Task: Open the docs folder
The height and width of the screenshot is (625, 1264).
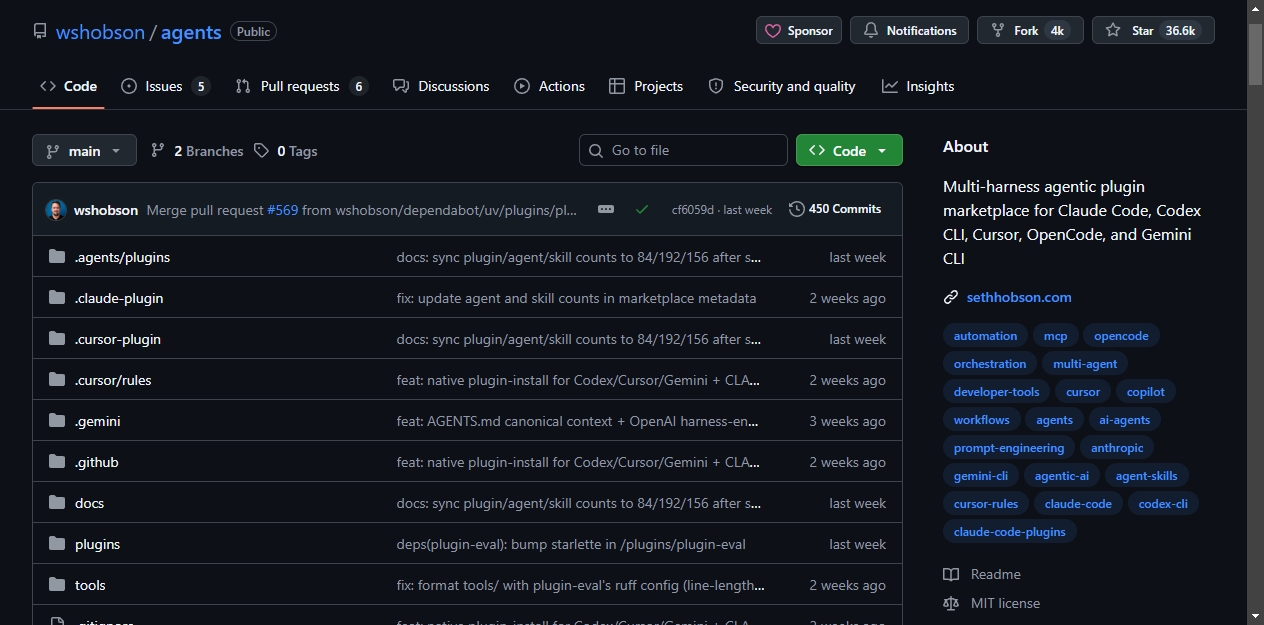Action: tap(89, 503)
